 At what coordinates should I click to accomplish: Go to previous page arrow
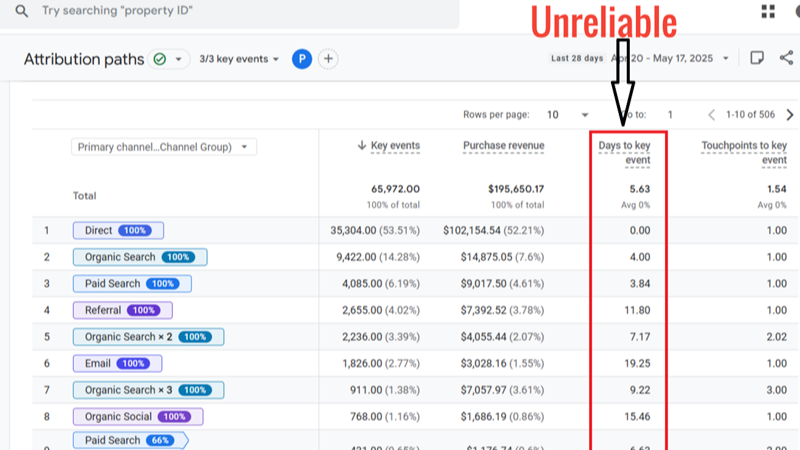point(711,115)
